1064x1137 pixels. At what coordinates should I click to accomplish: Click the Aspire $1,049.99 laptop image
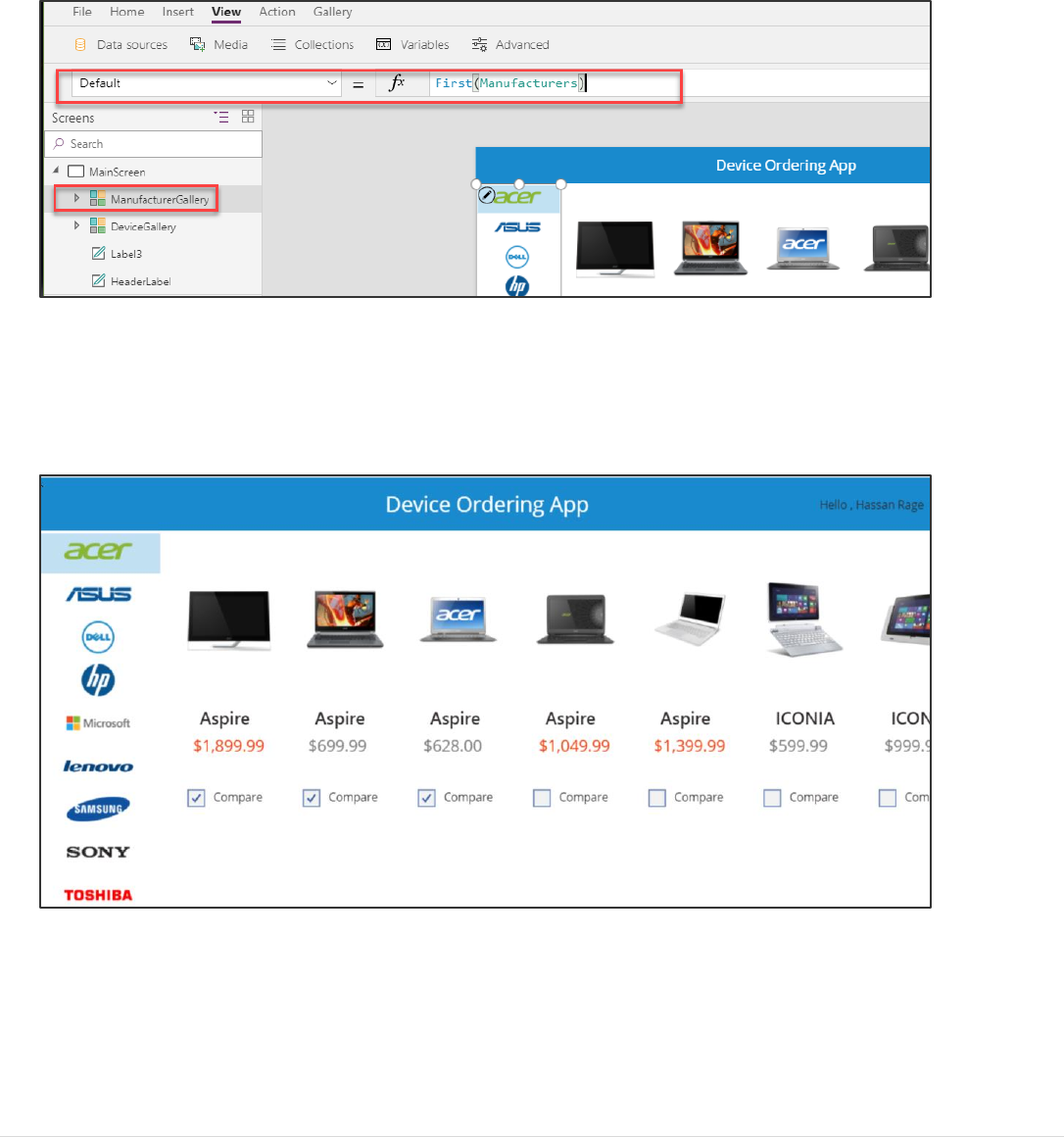575,618
